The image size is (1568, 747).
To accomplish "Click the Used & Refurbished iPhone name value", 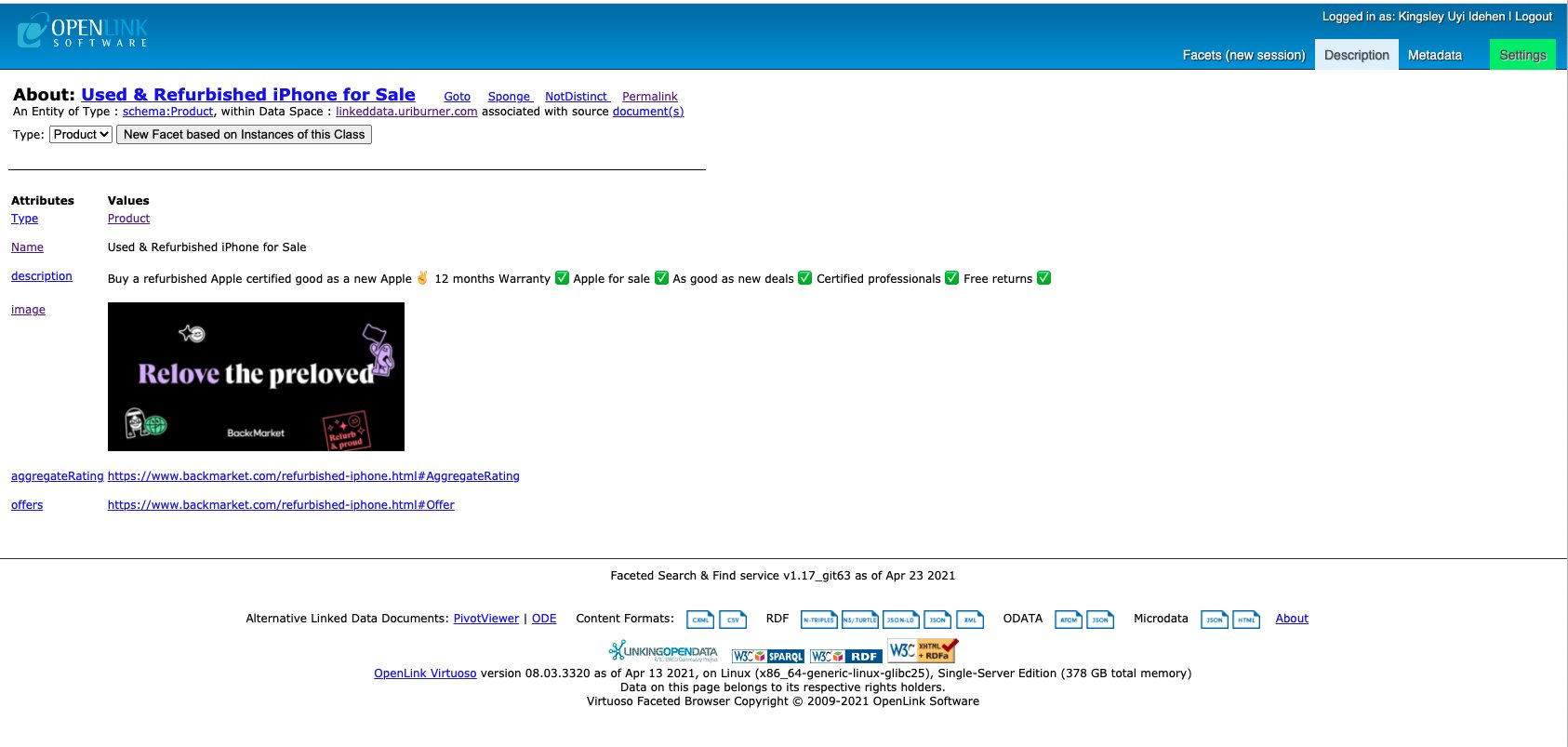I will 206,247.
